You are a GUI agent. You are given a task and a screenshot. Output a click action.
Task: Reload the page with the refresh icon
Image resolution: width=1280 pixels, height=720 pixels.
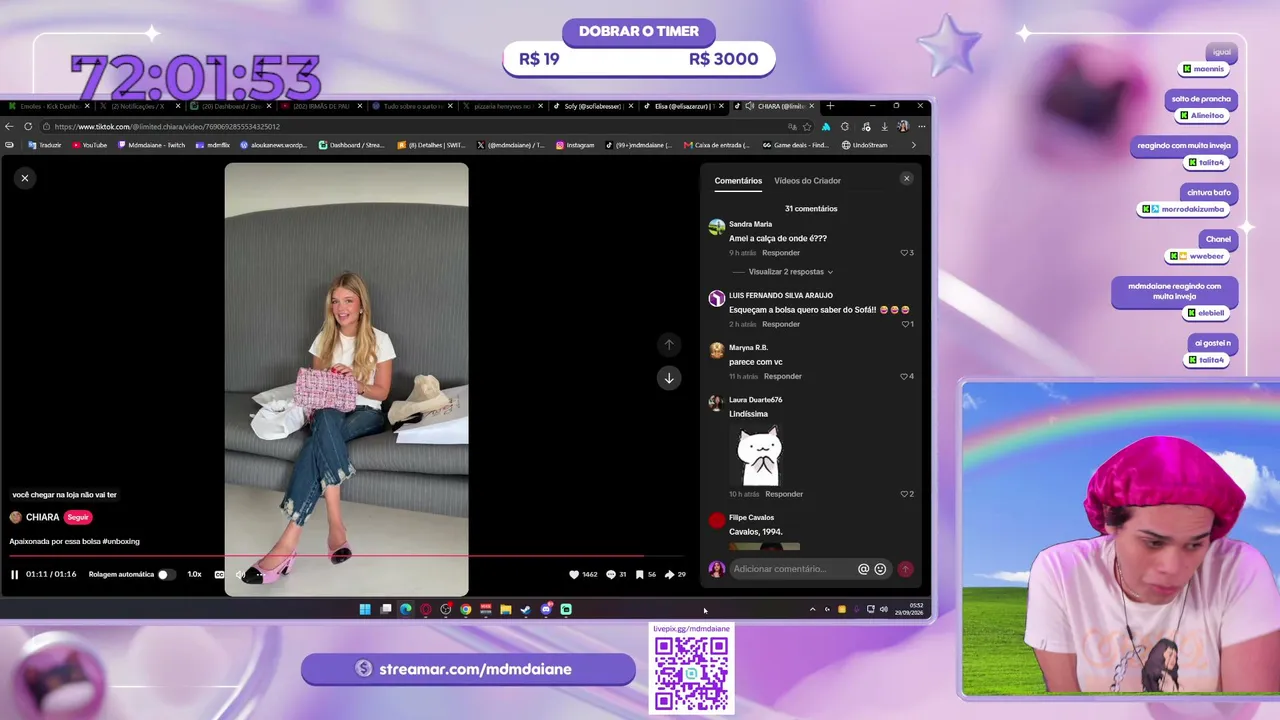point(28,127)
